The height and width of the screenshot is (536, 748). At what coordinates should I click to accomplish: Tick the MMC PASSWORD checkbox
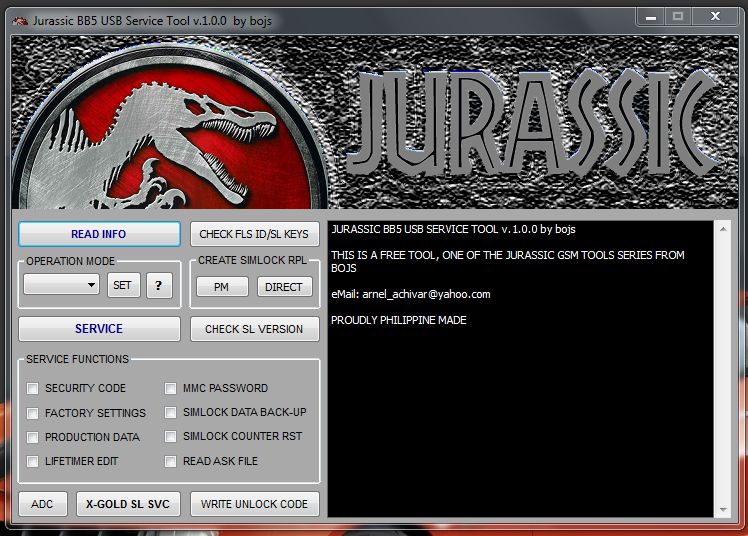(170, 388)
